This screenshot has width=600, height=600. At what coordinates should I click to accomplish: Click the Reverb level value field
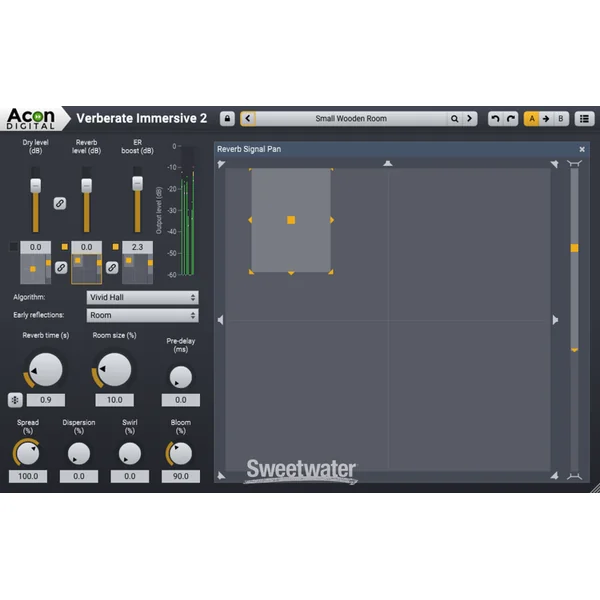pos(86,247)
